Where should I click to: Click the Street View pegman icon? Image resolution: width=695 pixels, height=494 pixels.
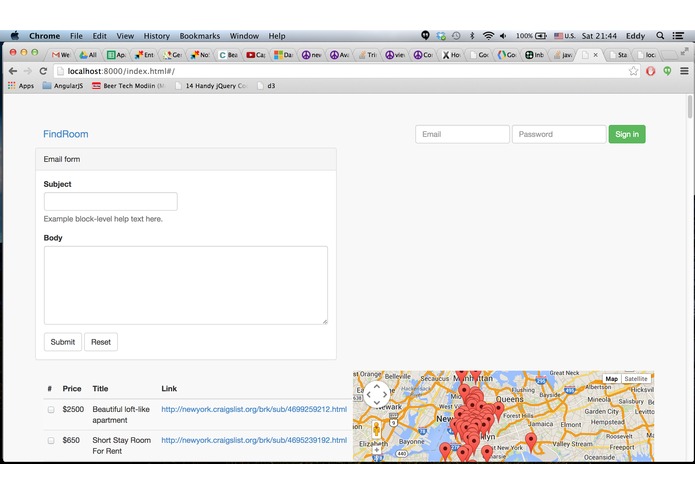[376, 429]
